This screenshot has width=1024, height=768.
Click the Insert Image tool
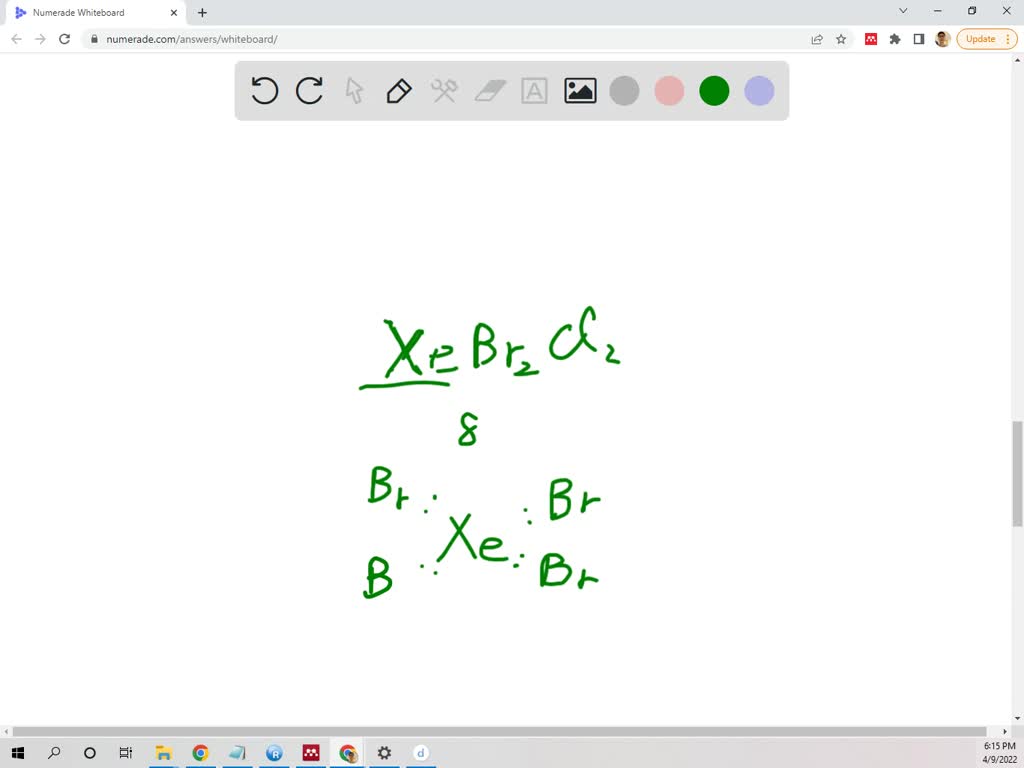point(579,90)
